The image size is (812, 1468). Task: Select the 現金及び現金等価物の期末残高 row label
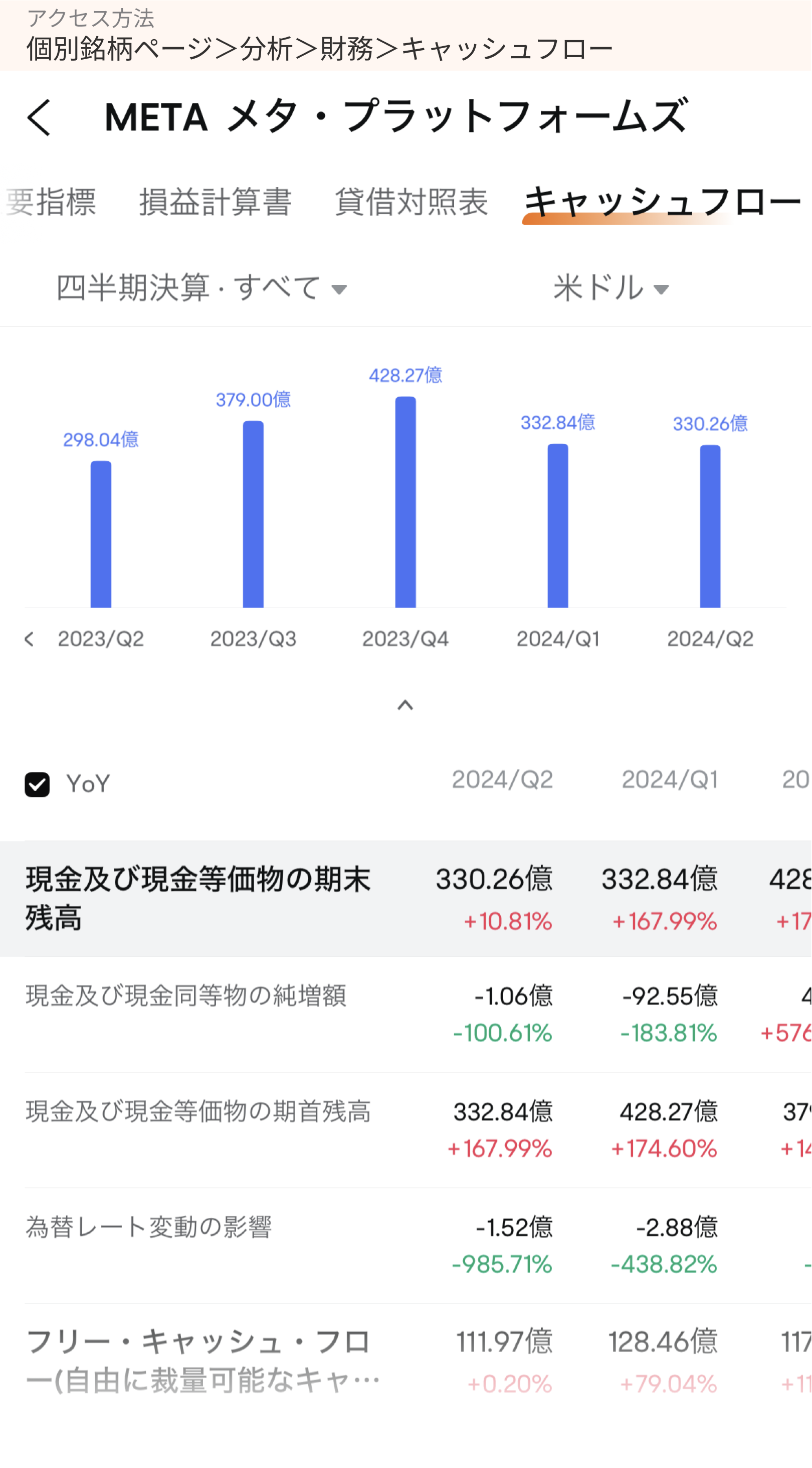(x=197, y=899)
